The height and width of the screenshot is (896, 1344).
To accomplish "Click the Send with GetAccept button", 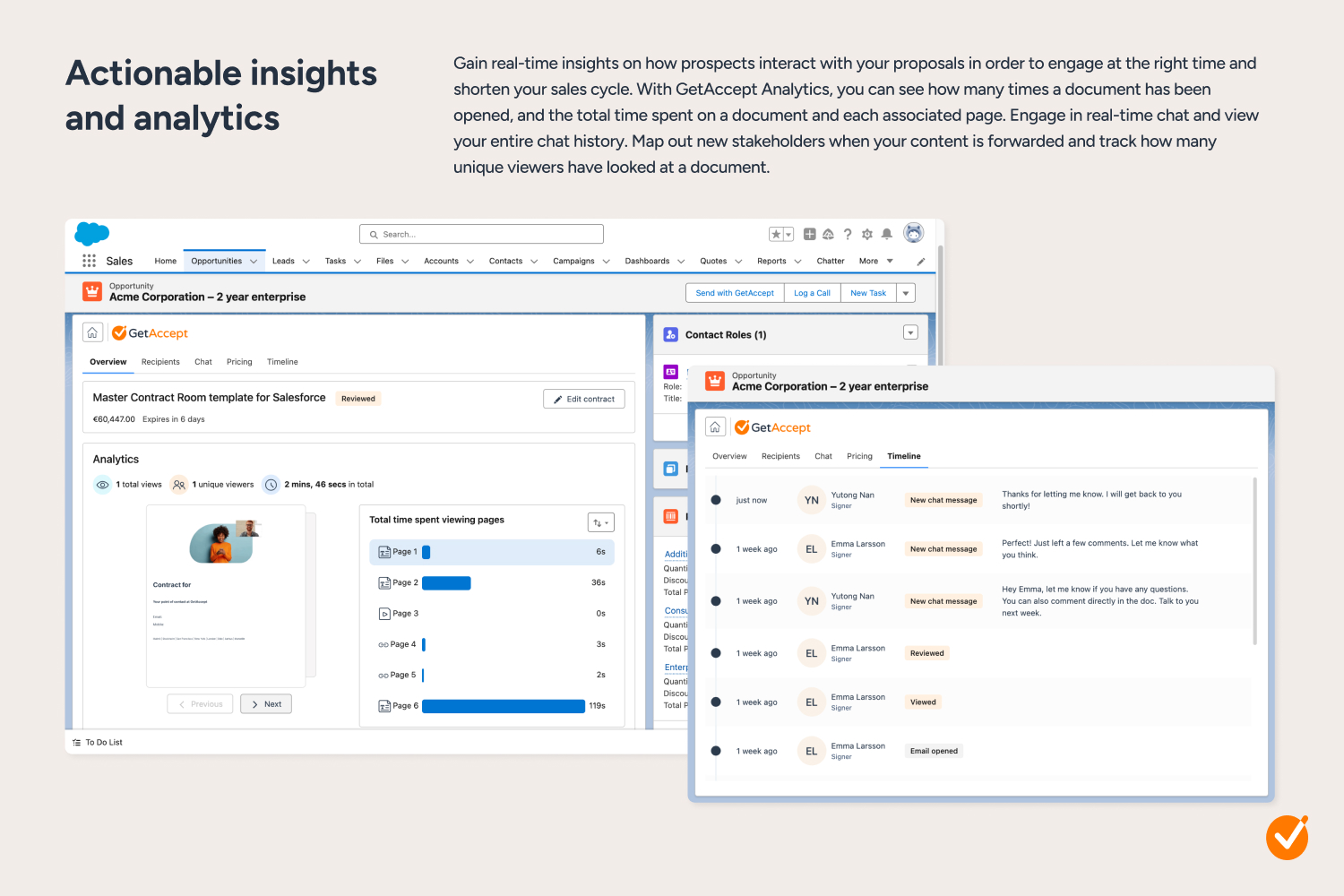I will click(x=735, y=293).
